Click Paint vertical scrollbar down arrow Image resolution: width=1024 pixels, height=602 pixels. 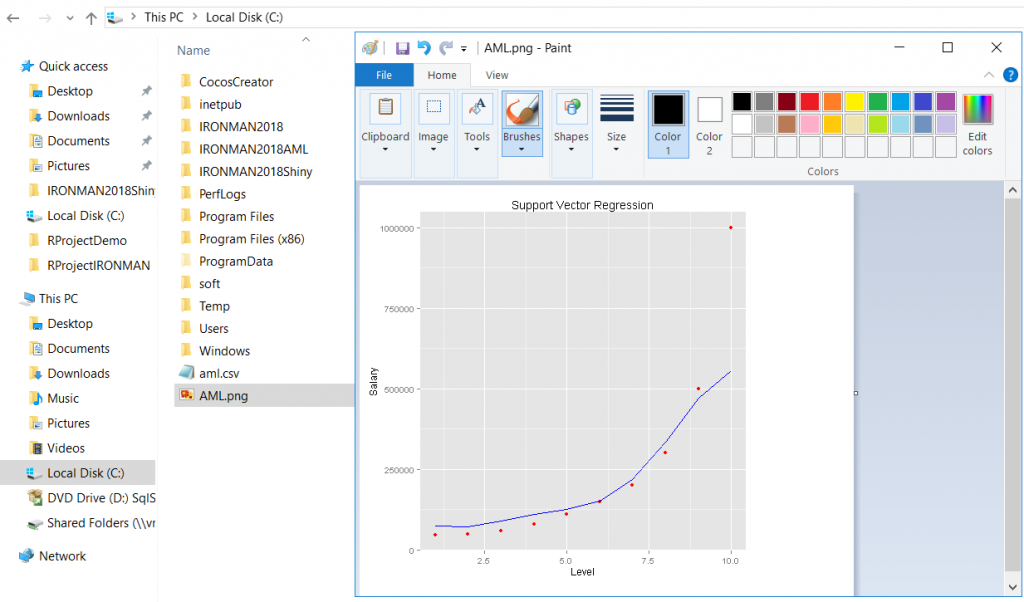pyautogui.click(x=1012, y=586)
